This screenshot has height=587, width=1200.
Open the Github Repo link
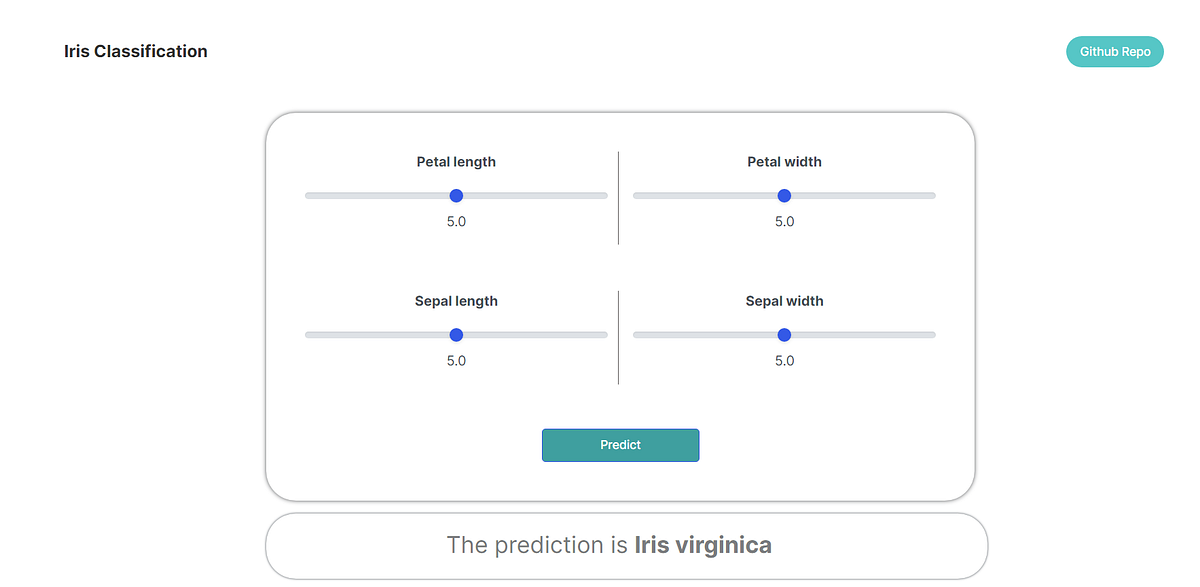point(1114,51)
